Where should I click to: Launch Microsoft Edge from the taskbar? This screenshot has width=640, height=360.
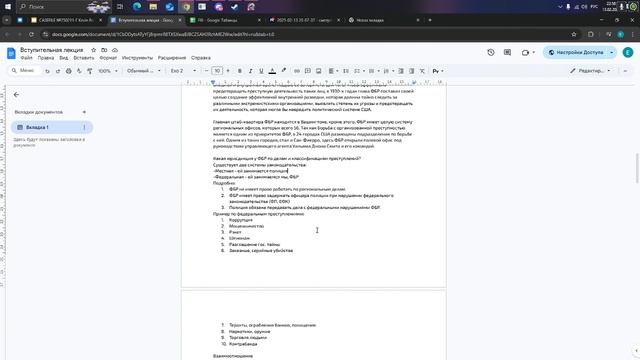[x=137, y=7]
